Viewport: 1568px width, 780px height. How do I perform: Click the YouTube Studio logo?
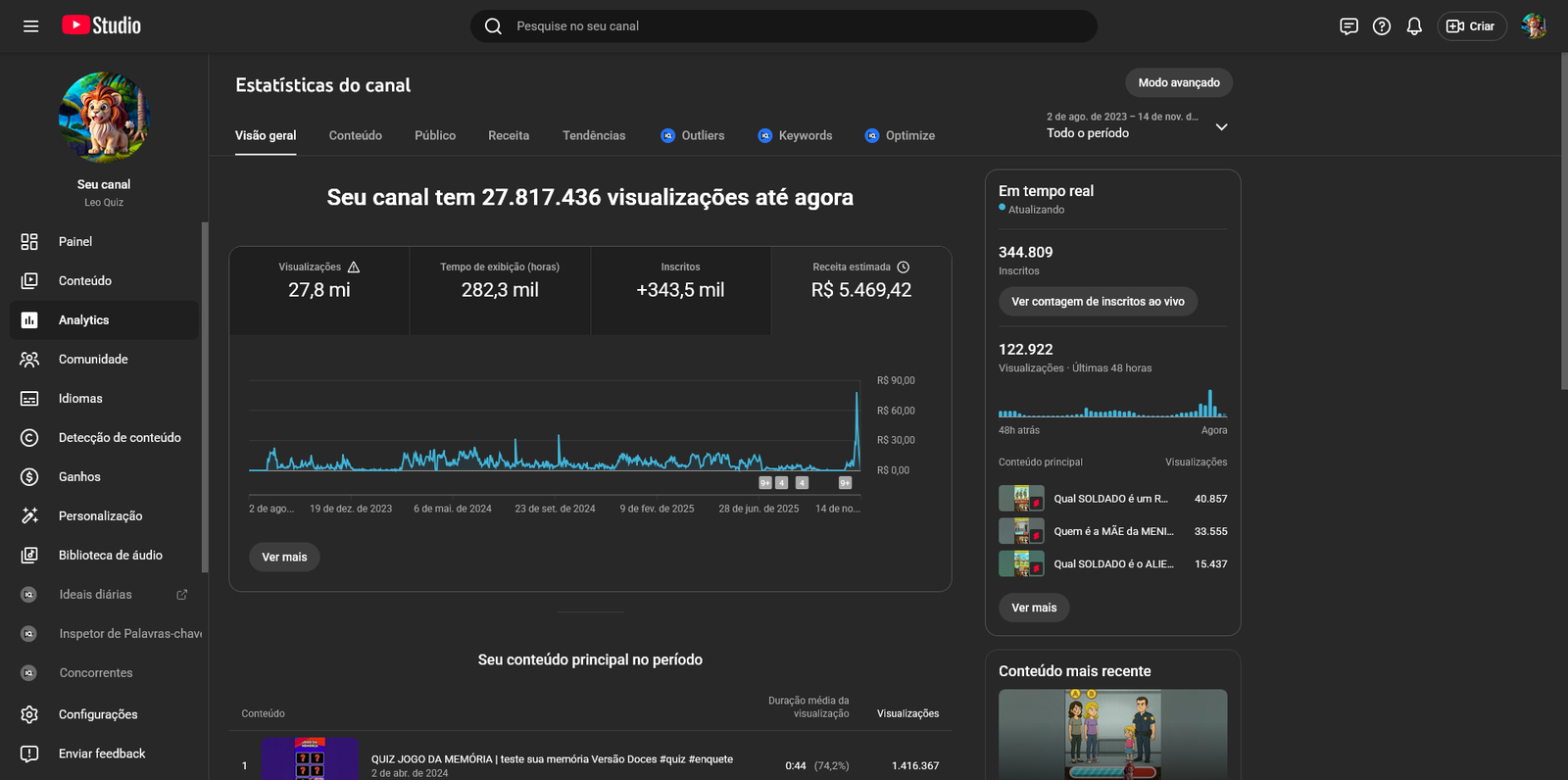tap(102, 25)
